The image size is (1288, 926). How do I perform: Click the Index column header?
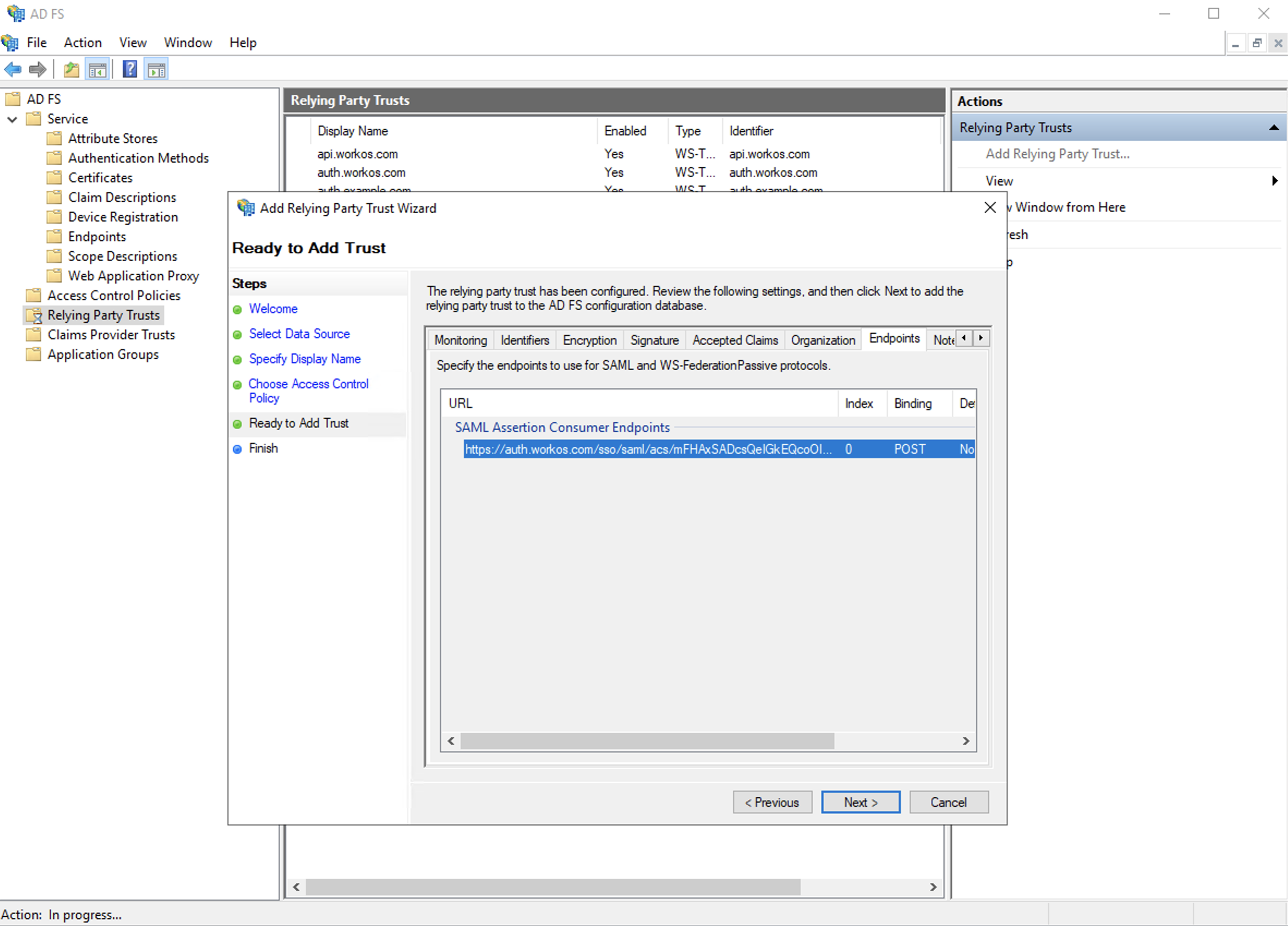[862, 404]
